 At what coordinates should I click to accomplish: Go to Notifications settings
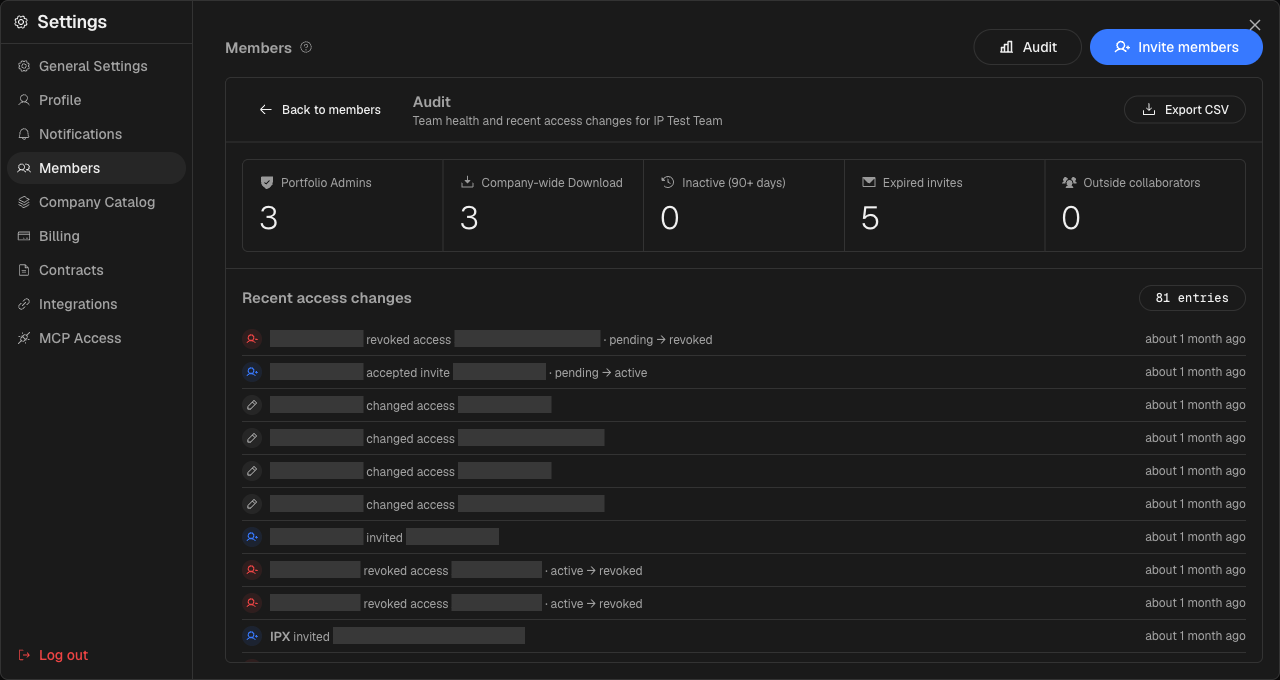[x=96, y=134]
